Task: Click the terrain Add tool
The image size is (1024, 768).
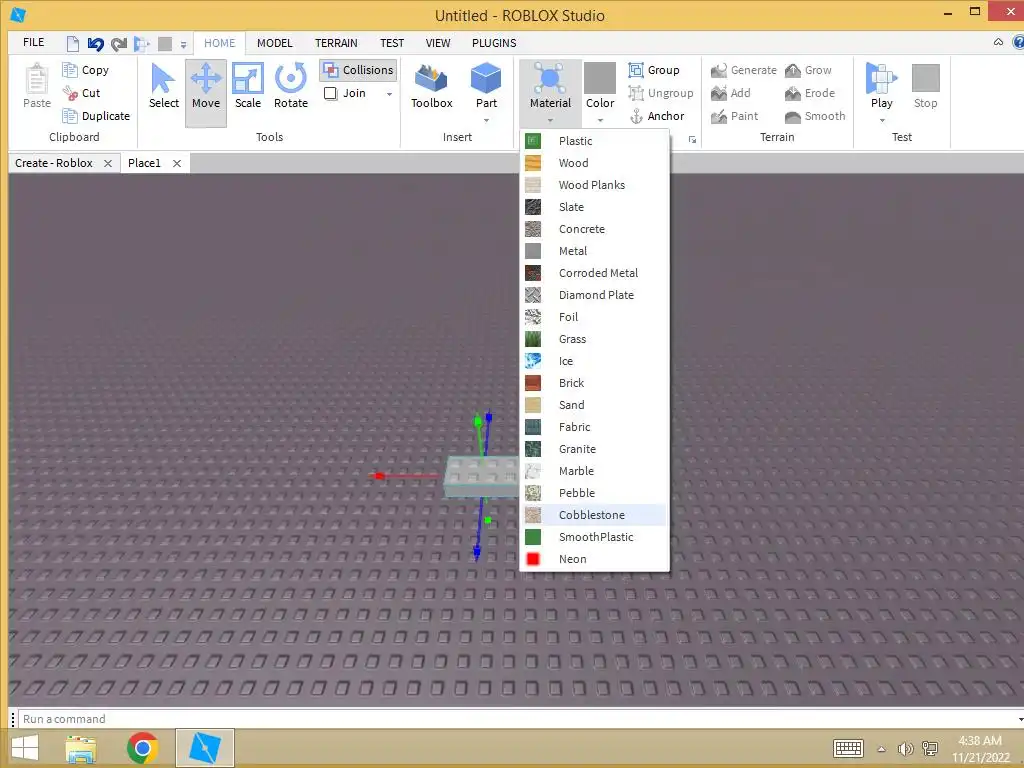Action: [731, 93]
